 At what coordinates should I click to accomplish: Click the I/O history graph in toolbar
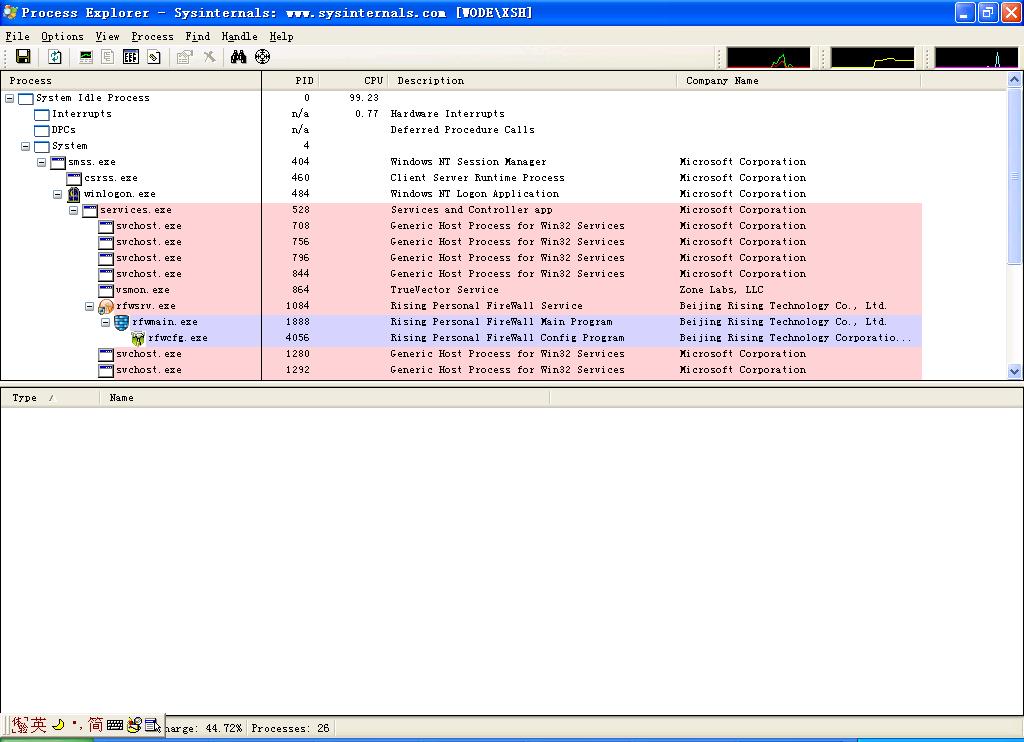[x=976, y=57]
